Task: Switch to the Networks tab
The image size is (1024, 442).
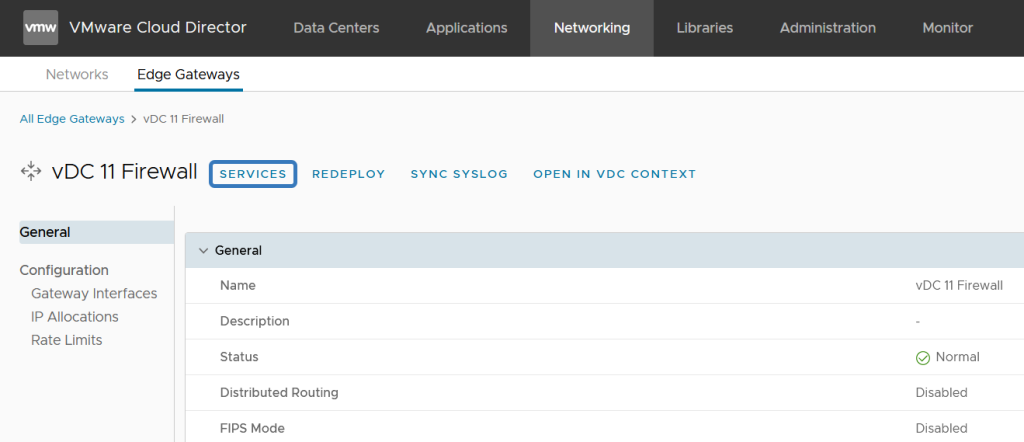Action: 77,74
